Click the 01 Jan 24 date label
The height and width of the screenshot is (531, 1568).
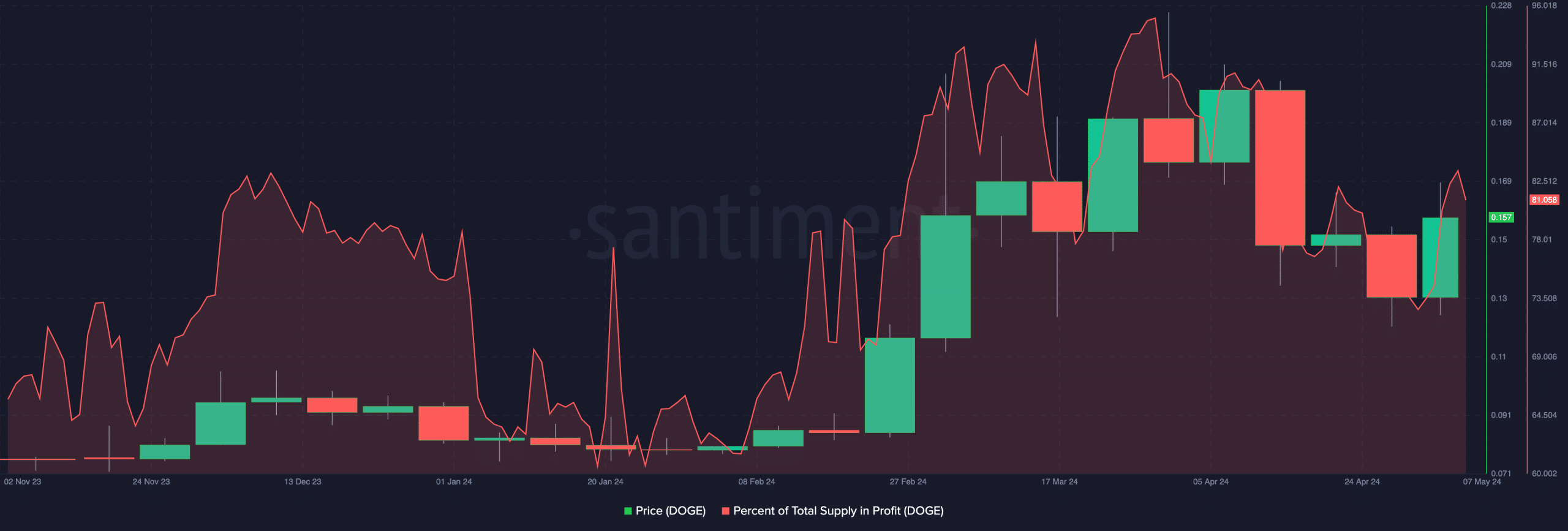coord(454,481)
